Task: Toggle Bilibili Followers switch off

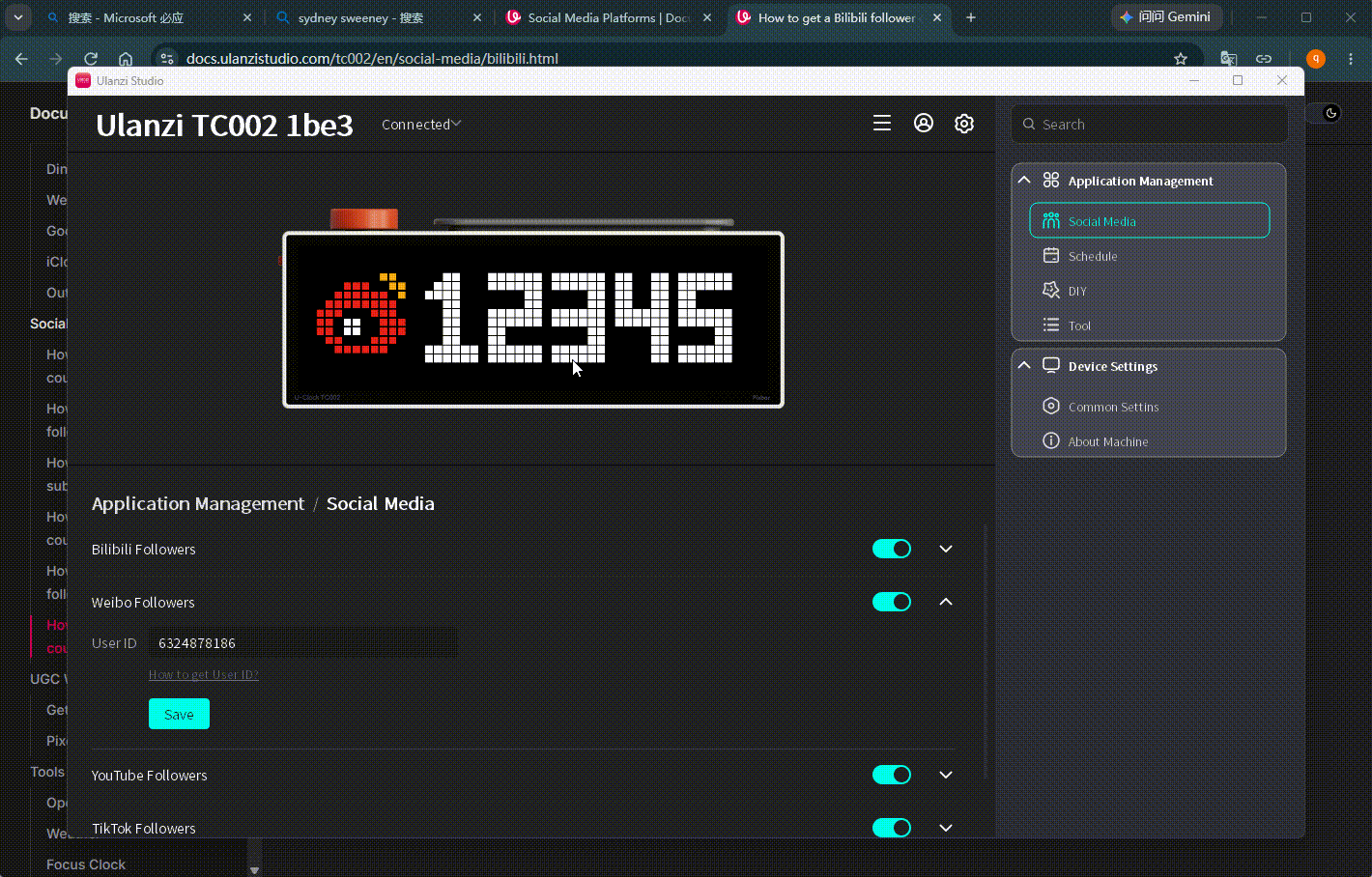Action: [892, 549]
